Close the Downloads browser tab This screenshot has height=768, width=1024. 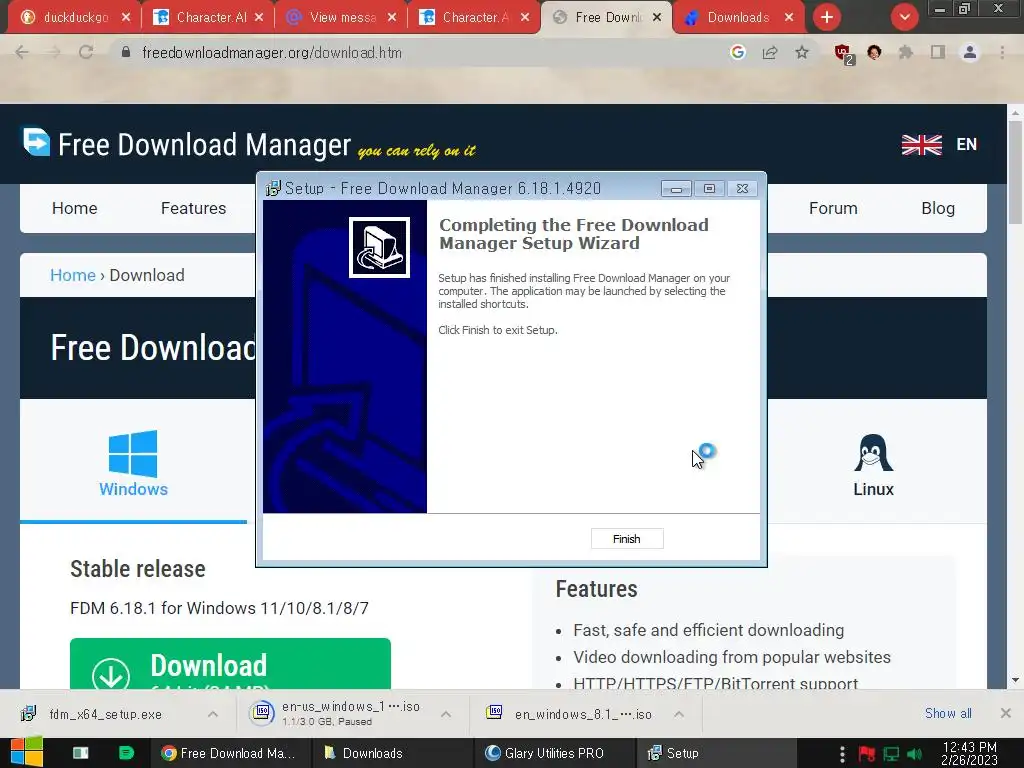(789, 18)
